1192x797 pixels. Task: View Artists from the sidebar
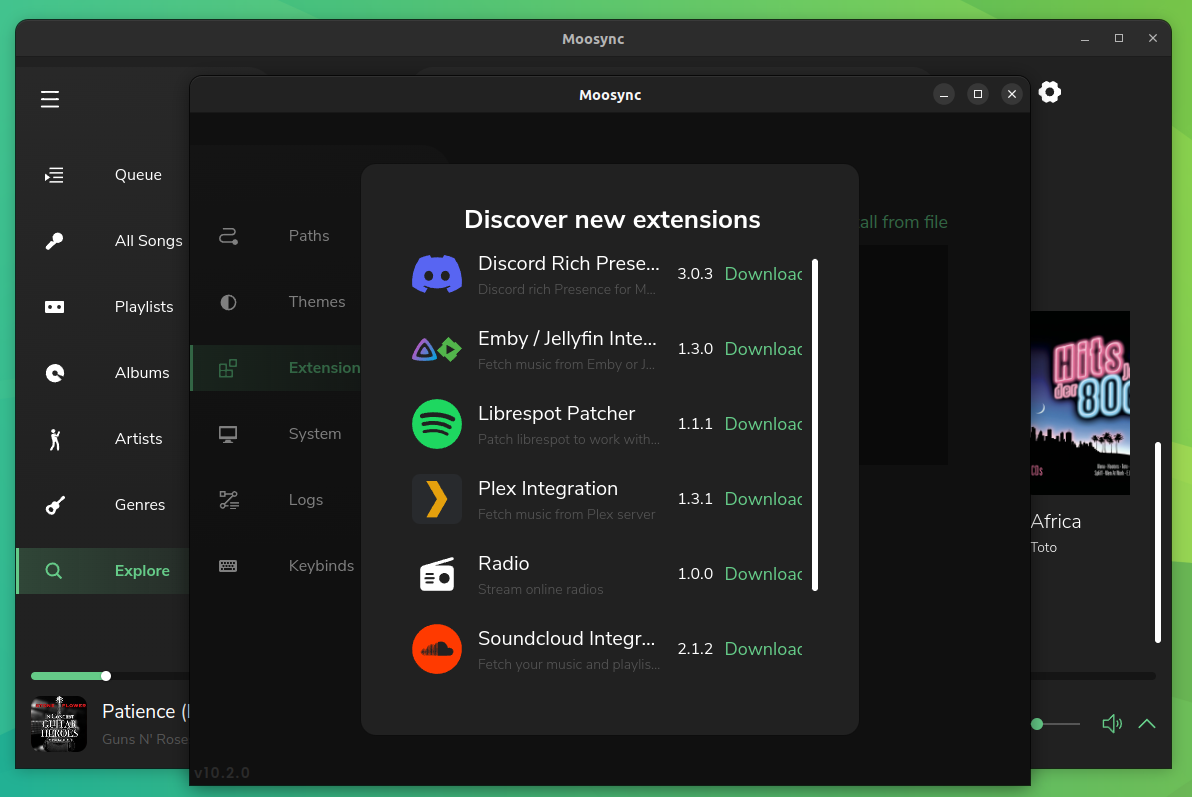[53, 438]
